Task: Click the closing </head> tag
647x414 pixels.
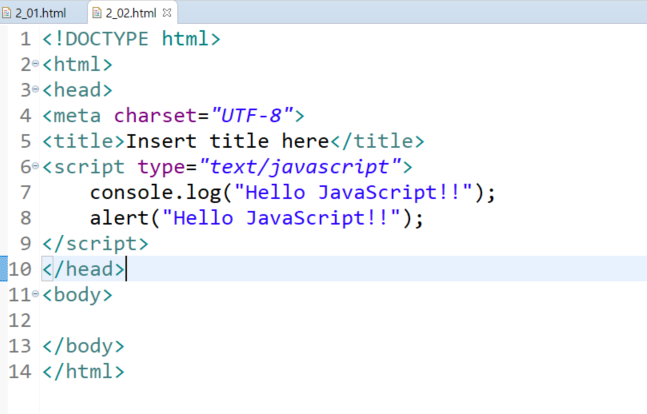Action: point(83,270)
